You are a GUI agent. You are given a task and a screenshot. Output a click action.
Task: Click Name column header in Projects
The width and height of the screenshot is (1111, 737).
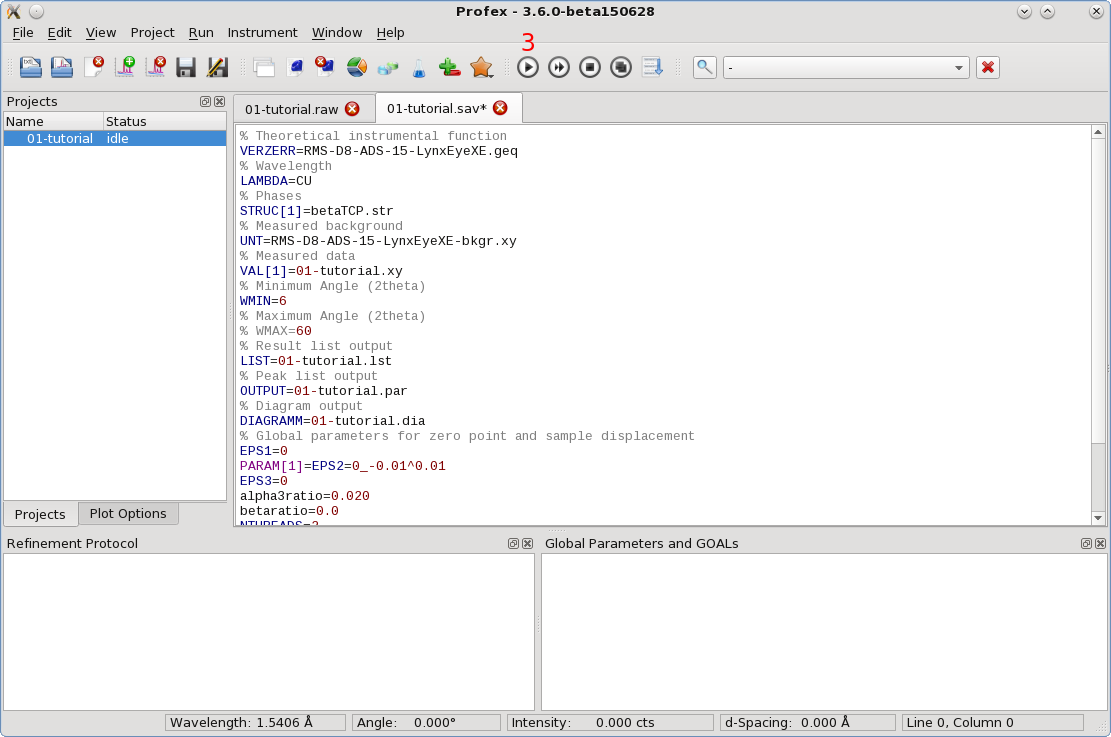click(53, 121)
